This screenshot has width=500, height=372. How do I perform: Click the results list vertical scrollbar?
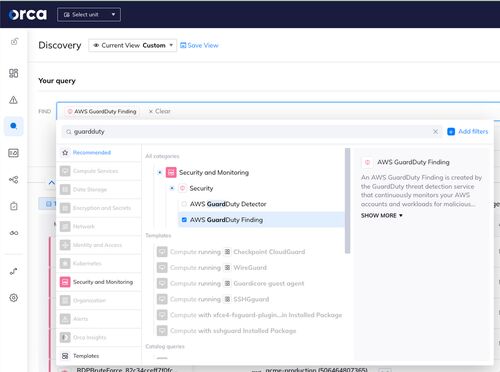point(347,201)
